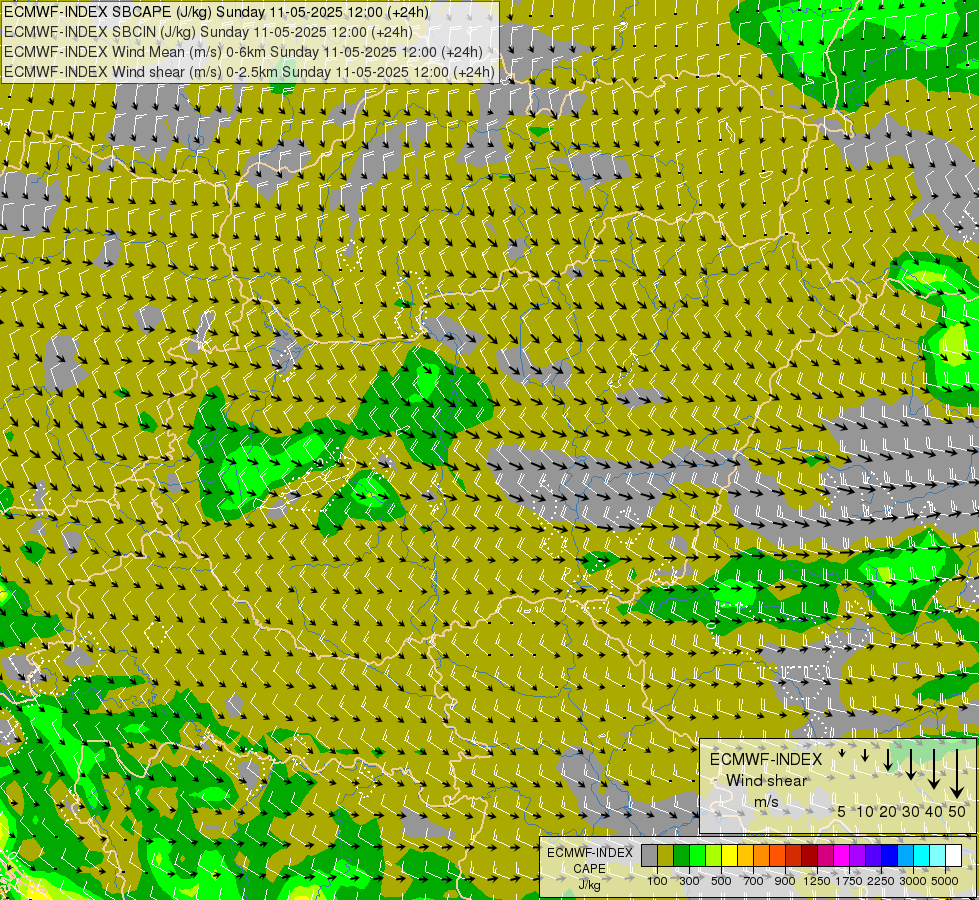Click the gray CAPE legend swatch

tap(649, 855)
